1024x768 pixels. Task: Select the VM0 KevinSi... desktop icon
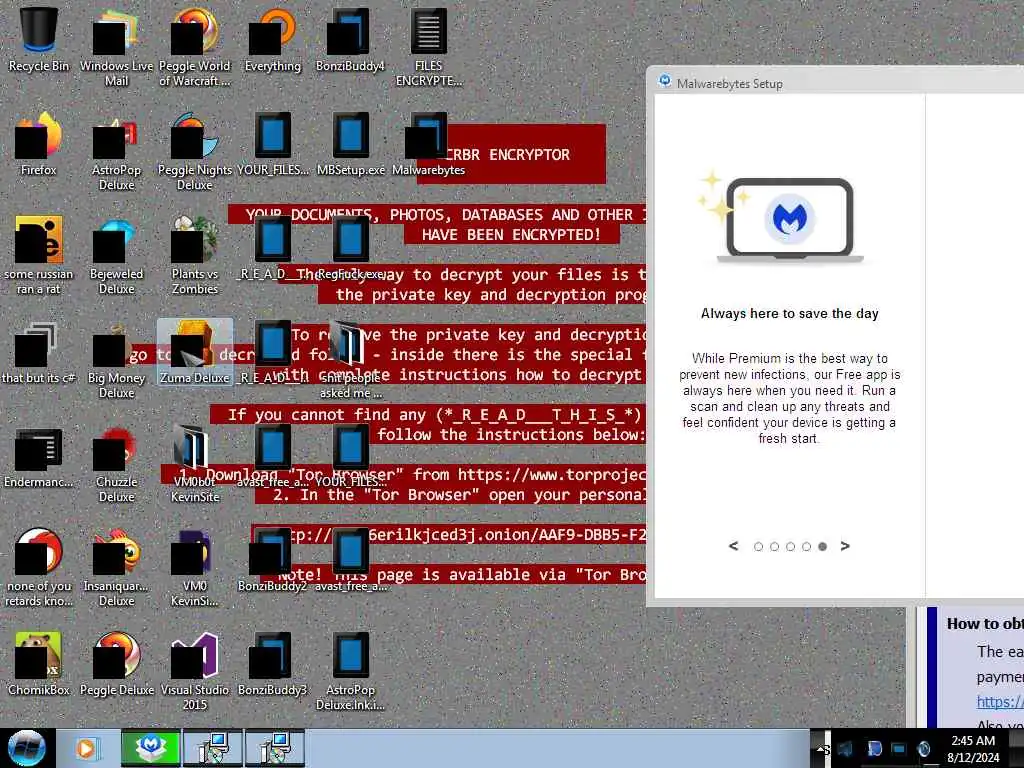(195, 568)
